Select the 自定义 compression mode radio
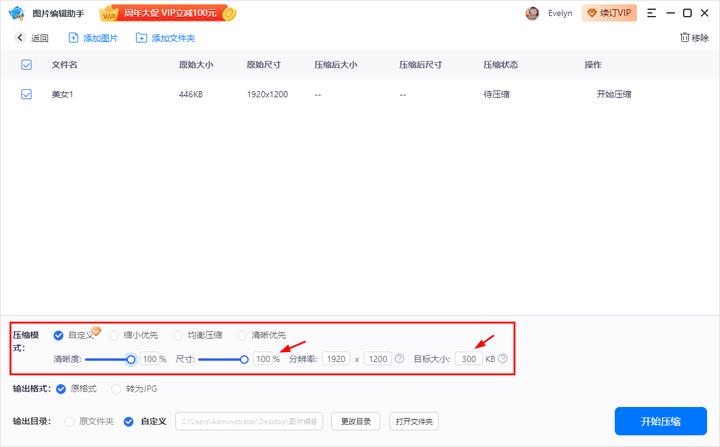Viewport: 720px width, 447px height. (x=58, y=335)
